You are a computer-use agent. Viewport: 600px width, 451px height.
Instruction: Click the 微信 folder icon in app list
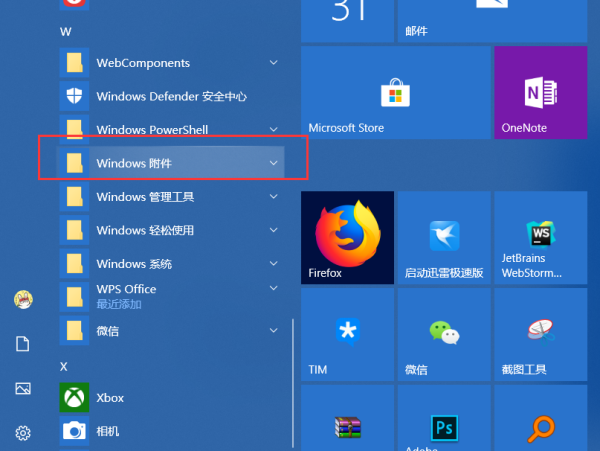click(x=74, y=331)
